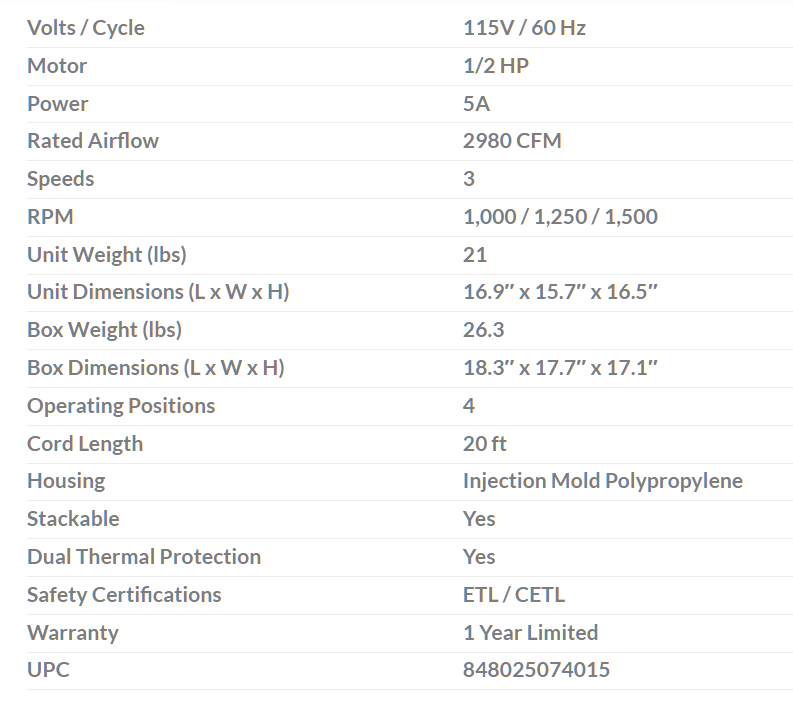Select the Injection Mold Polypropylene text
This screenshot has height=702, width=793.
pos(602,481)
